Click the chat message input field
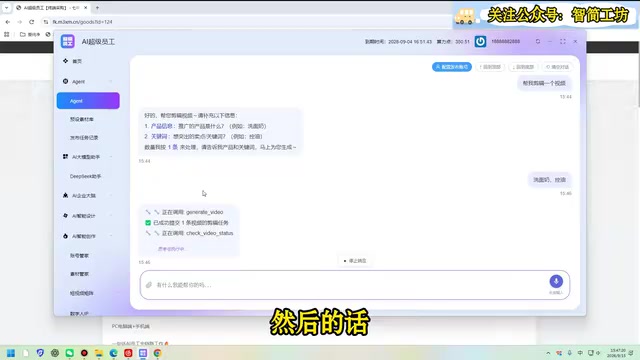The width and height of the screenshot is (640, 360). (354, 285)
